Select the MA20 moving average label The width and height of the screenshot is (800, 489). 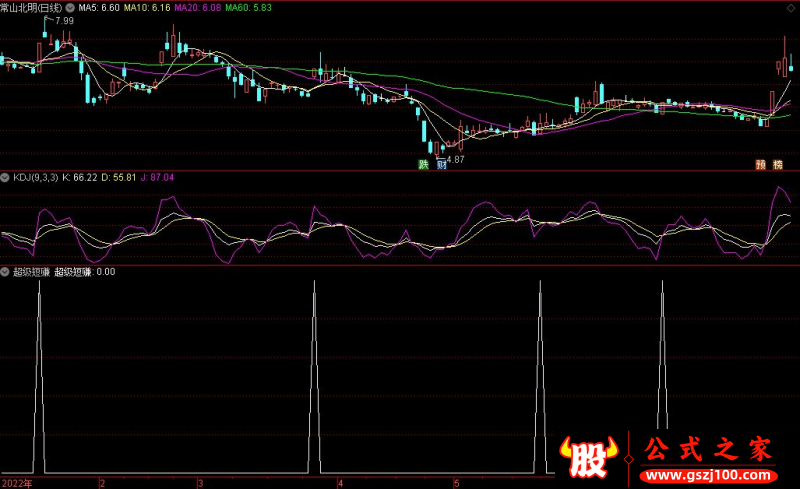click(x=197, y=8)
